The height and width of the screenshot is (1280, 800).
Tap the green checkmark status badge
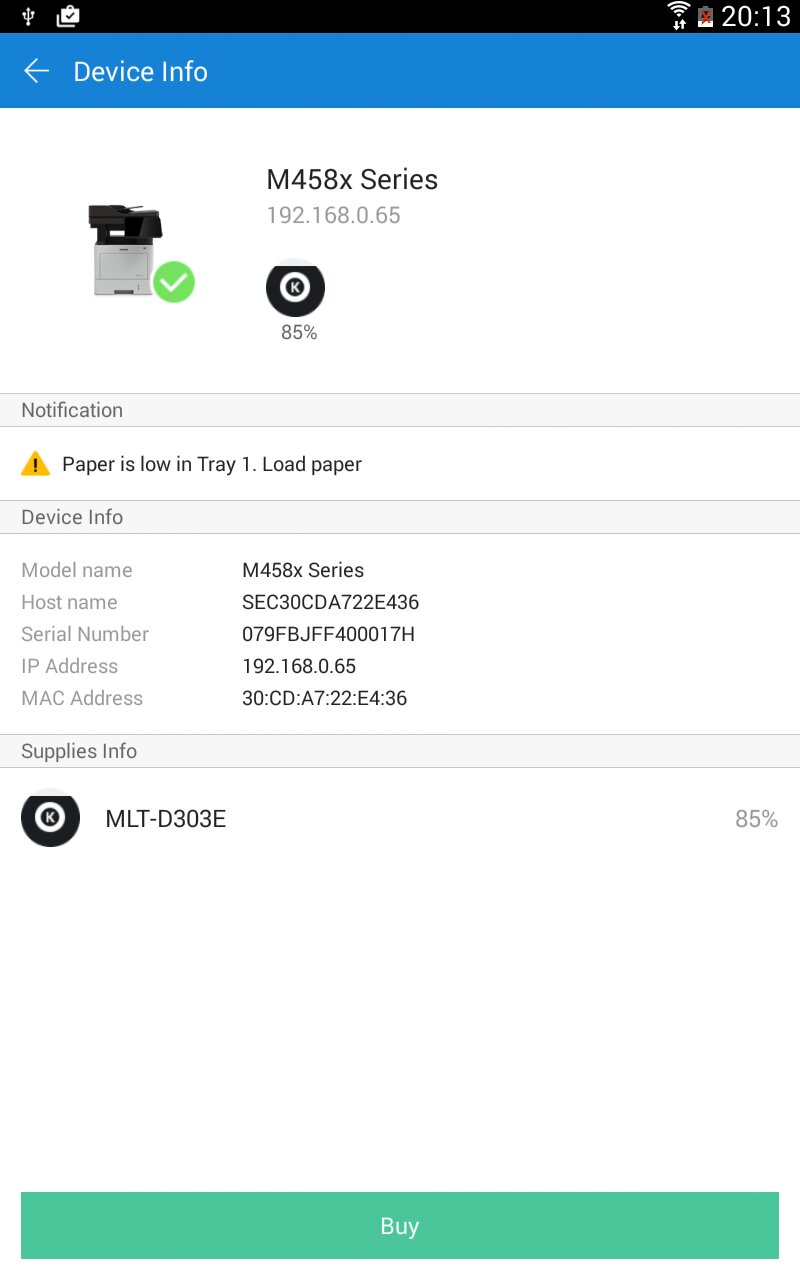pos(174,282)
